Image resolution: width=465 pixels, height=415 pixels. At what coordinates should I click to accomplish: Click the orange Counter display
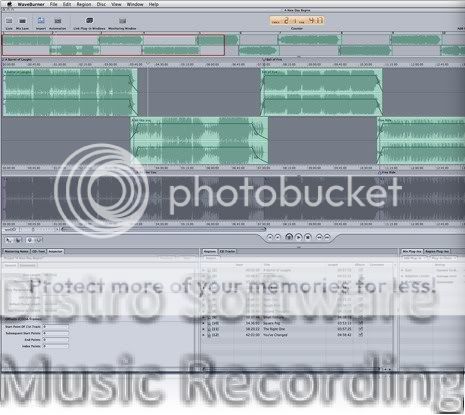pos(297,21)
